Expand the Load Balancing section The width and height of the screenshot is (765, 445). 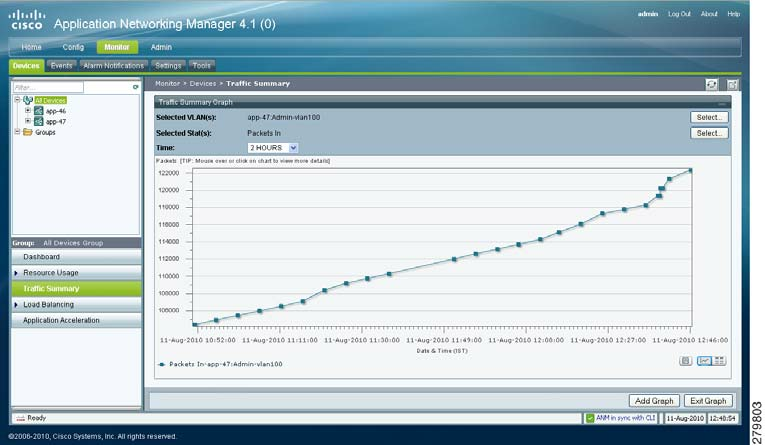(16, 304)
